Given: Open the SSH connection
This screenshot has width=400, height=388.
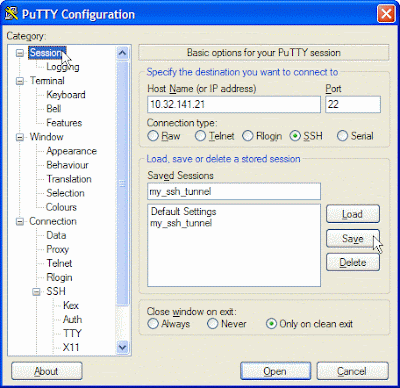Looking at the screenshot, I should [x=275, y=371].
